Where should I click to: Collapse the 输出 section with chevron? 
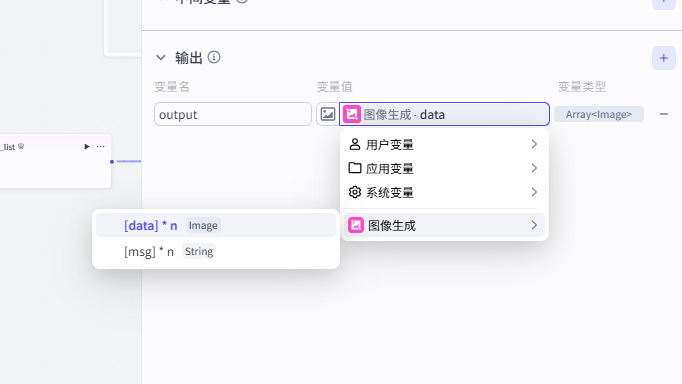pos(160,57)
